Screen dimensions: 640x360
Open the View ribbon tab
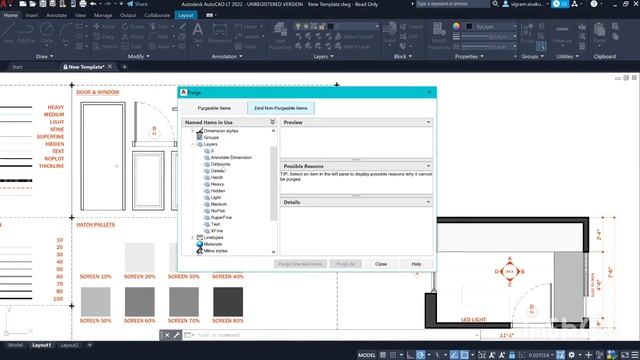(80, 15)
